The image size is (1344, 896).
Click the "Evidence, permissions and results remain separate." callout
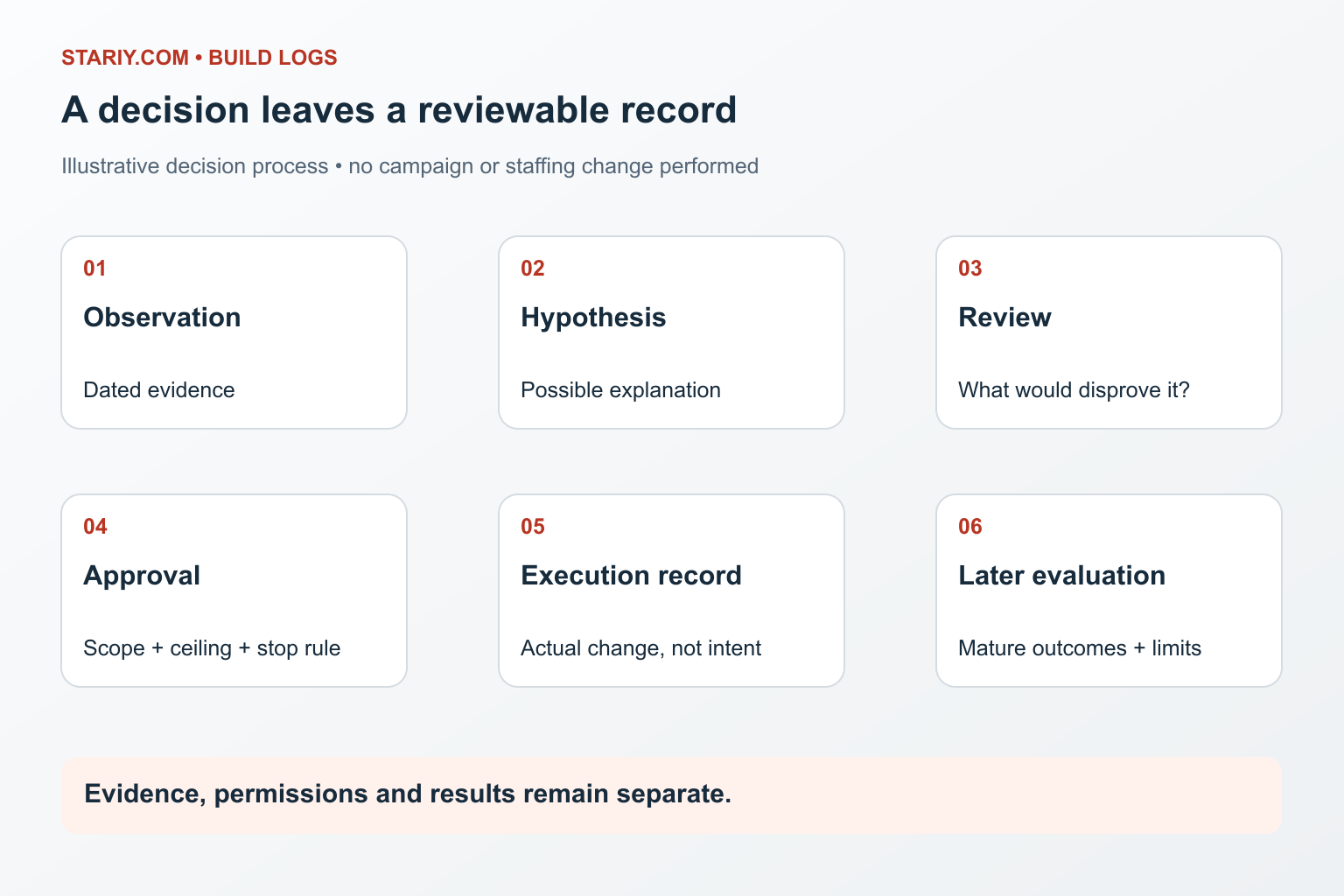671,795
